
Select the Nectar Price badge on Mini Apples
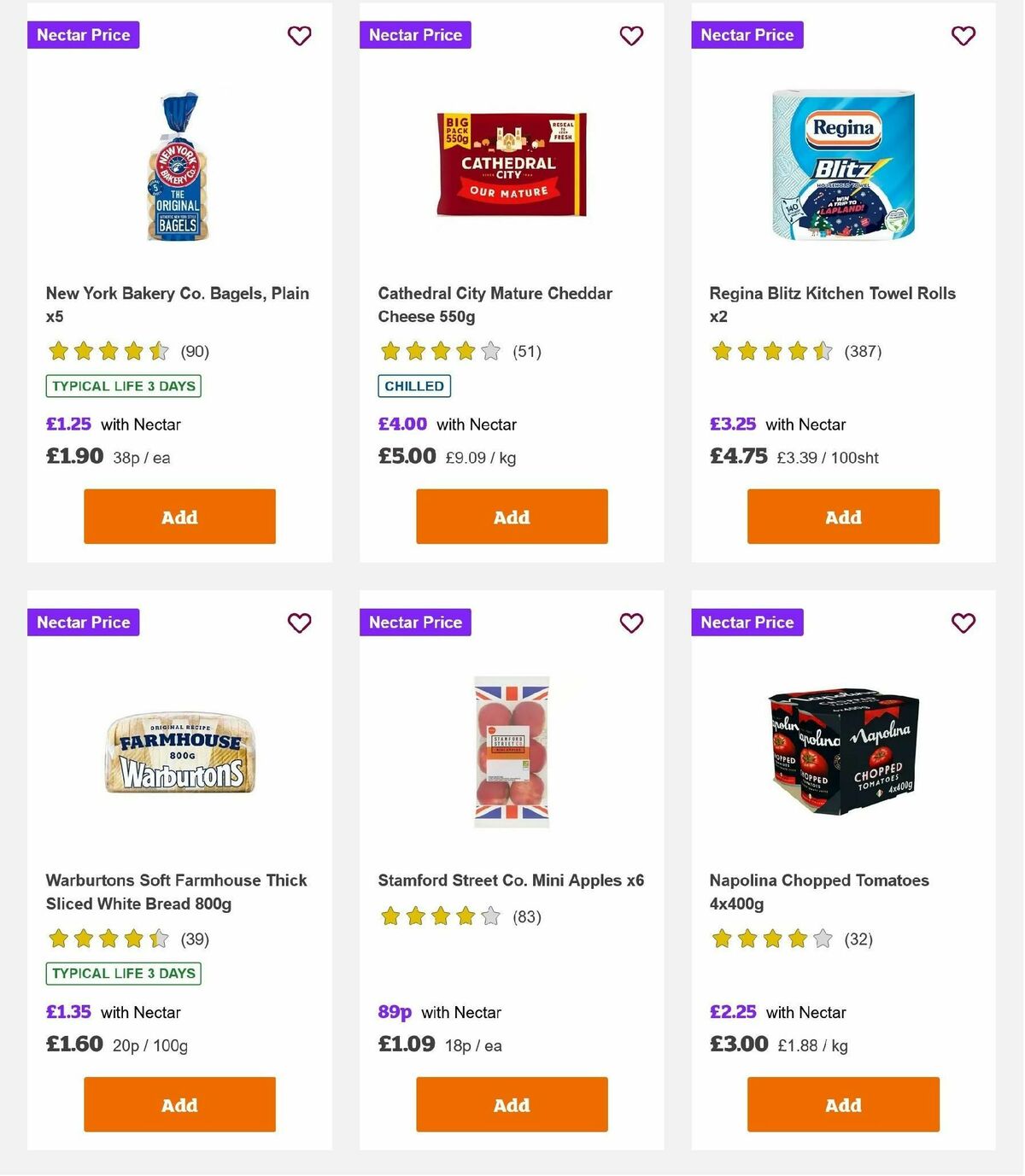click(x=415, y=623)
